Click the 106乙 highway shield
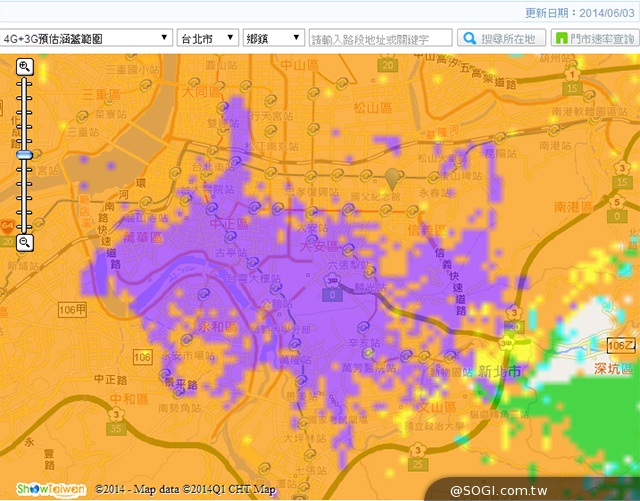Screen dimensions: 640x501 click(x=621, y=345)
